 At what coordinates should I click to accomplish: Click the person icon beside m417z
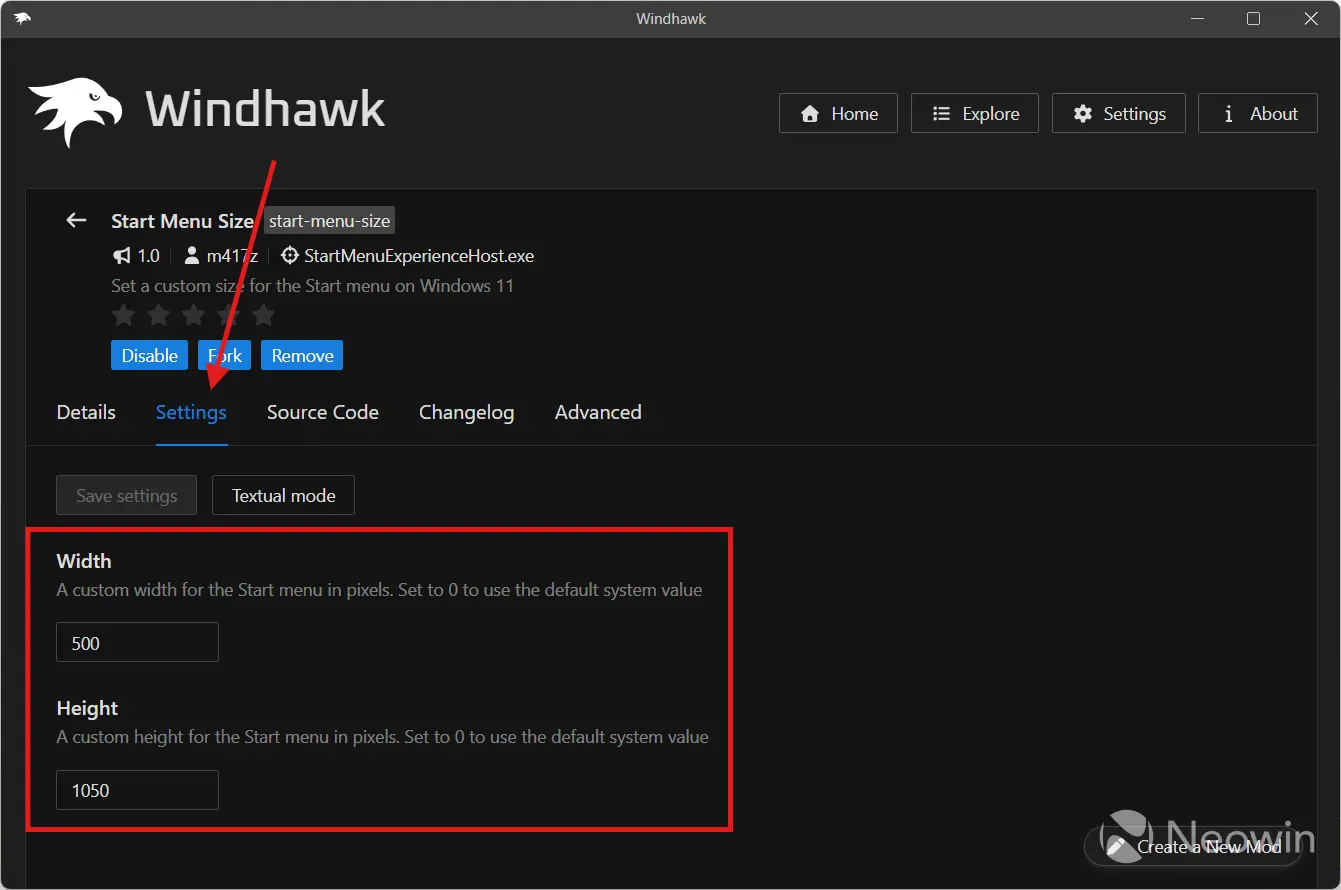click(191, 255)
